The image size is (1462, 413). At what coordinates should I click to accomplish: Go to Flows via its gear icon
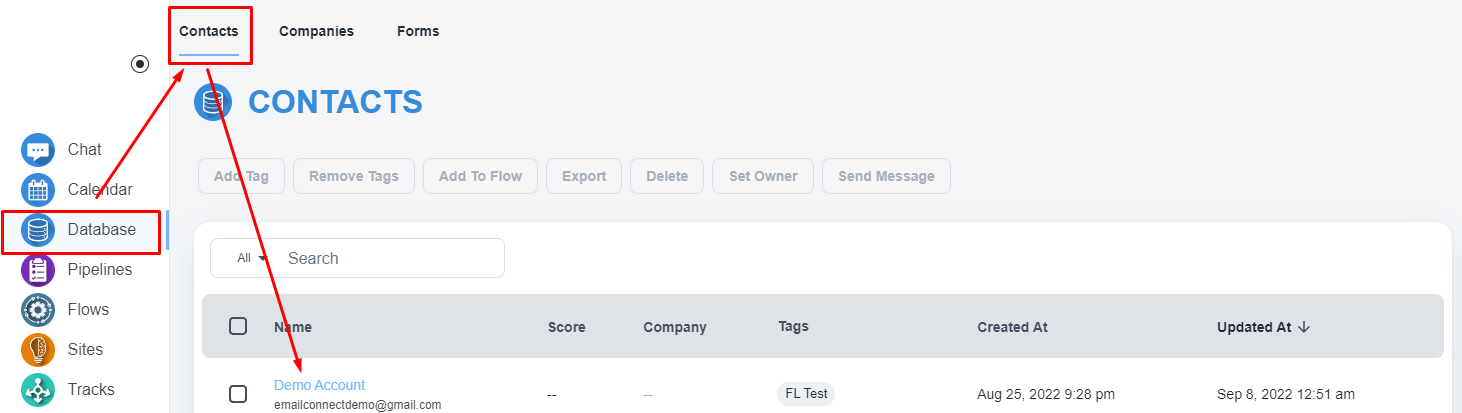(38, 310)
